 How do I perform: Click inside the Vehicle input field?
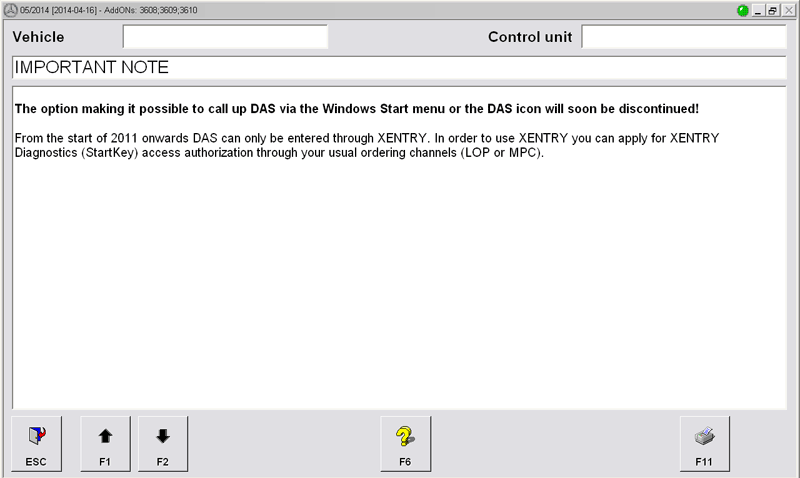[x=225, y=37]
